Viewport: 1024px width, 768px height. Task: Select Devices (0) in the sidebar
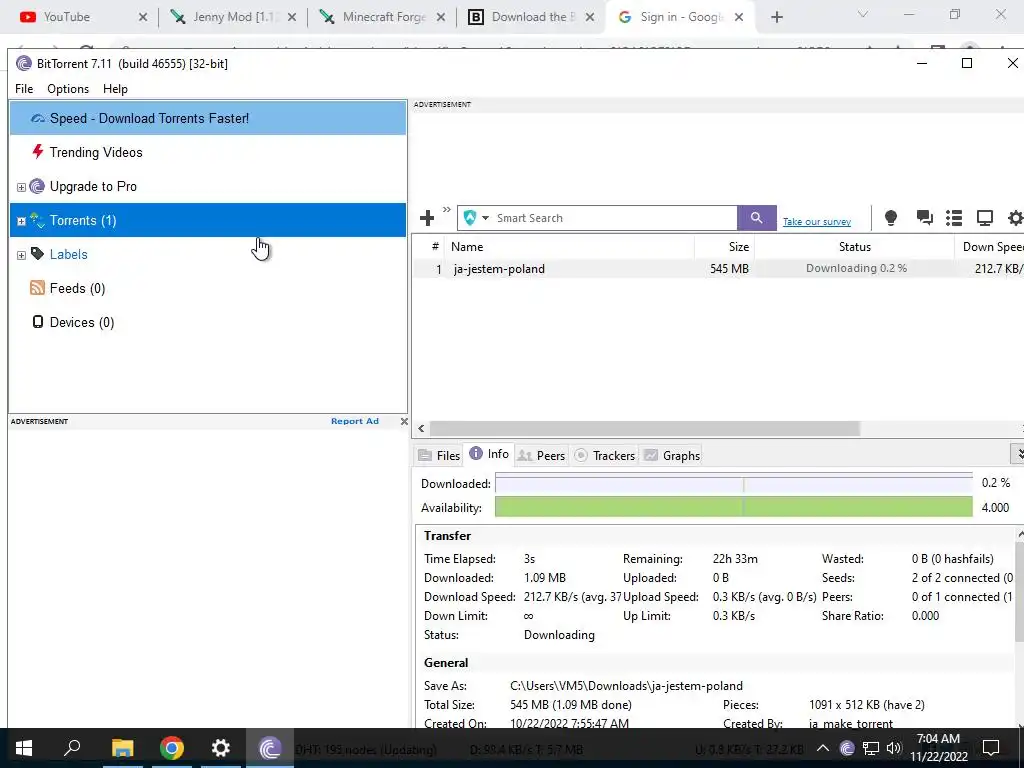(82, 322)
